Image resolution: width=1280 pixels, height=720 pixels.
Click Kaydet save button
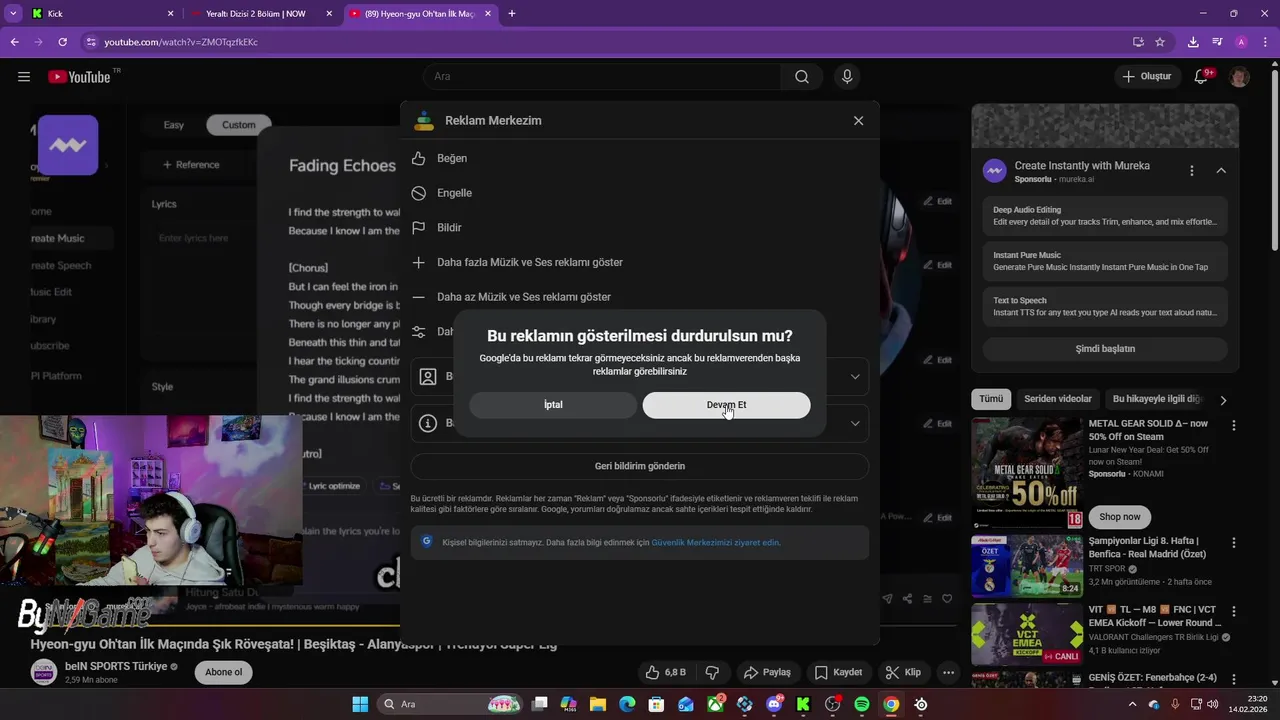(x=838, y=672)
